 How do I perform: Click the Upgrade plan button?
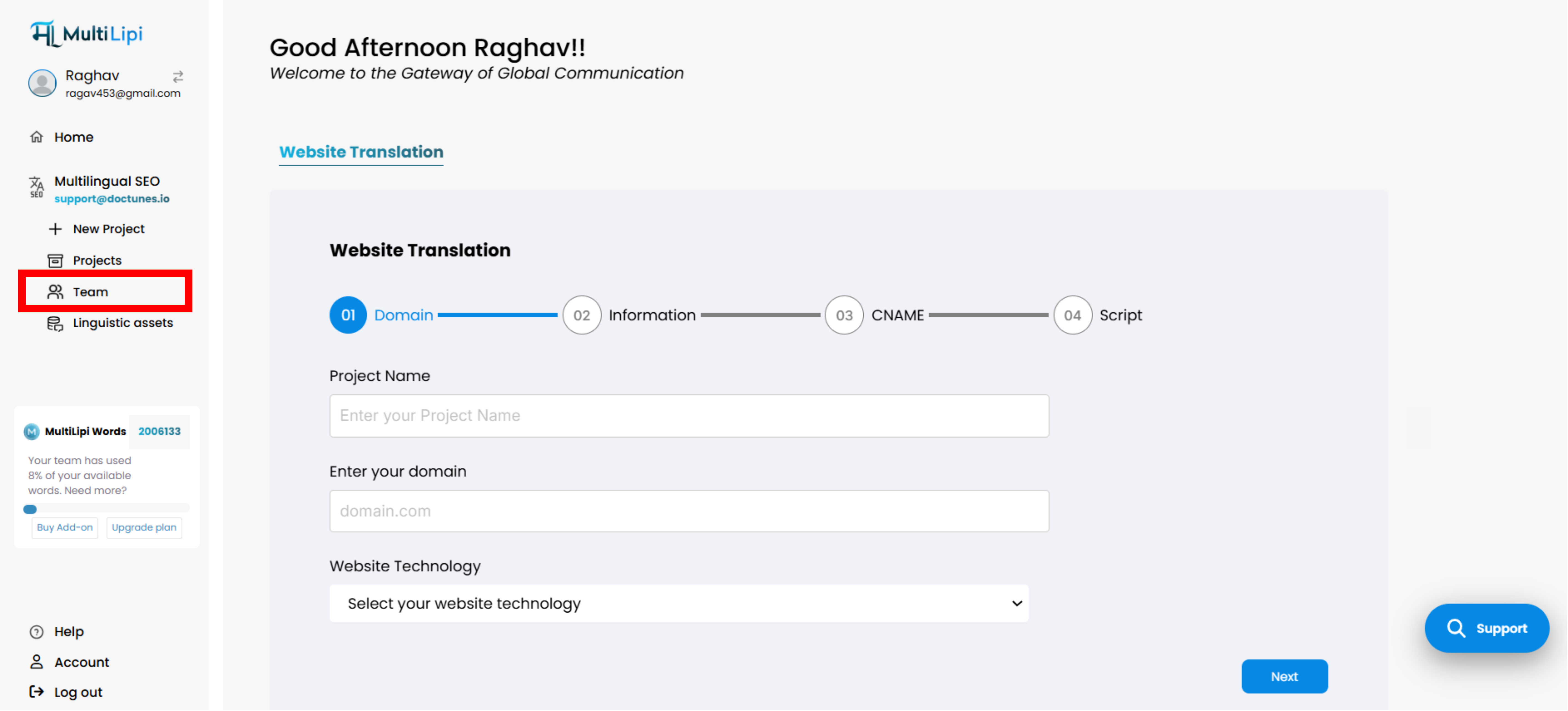(144, 528)
